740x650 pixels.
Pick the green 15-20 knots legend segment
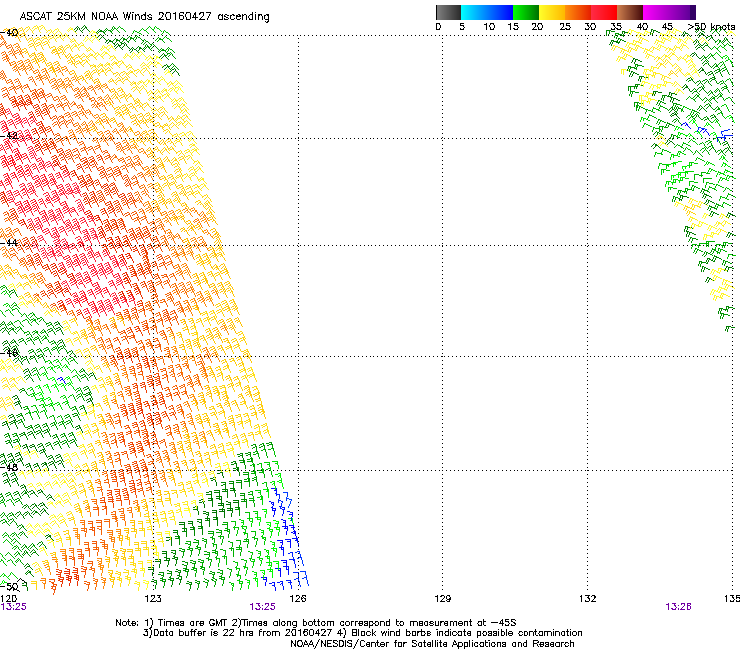point(526,12)
